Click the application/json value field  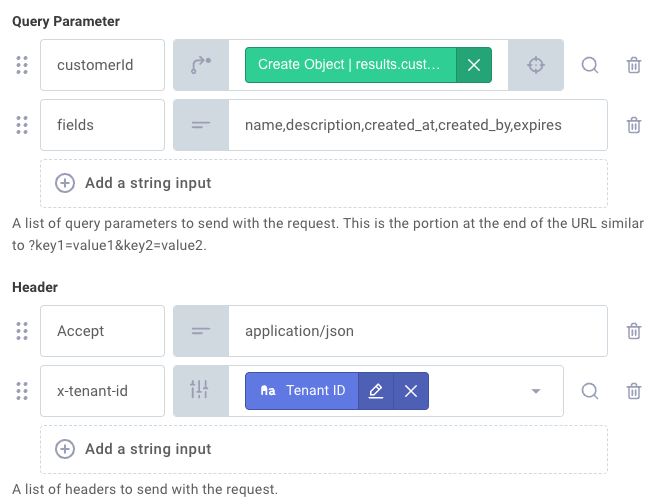[418, 331]
